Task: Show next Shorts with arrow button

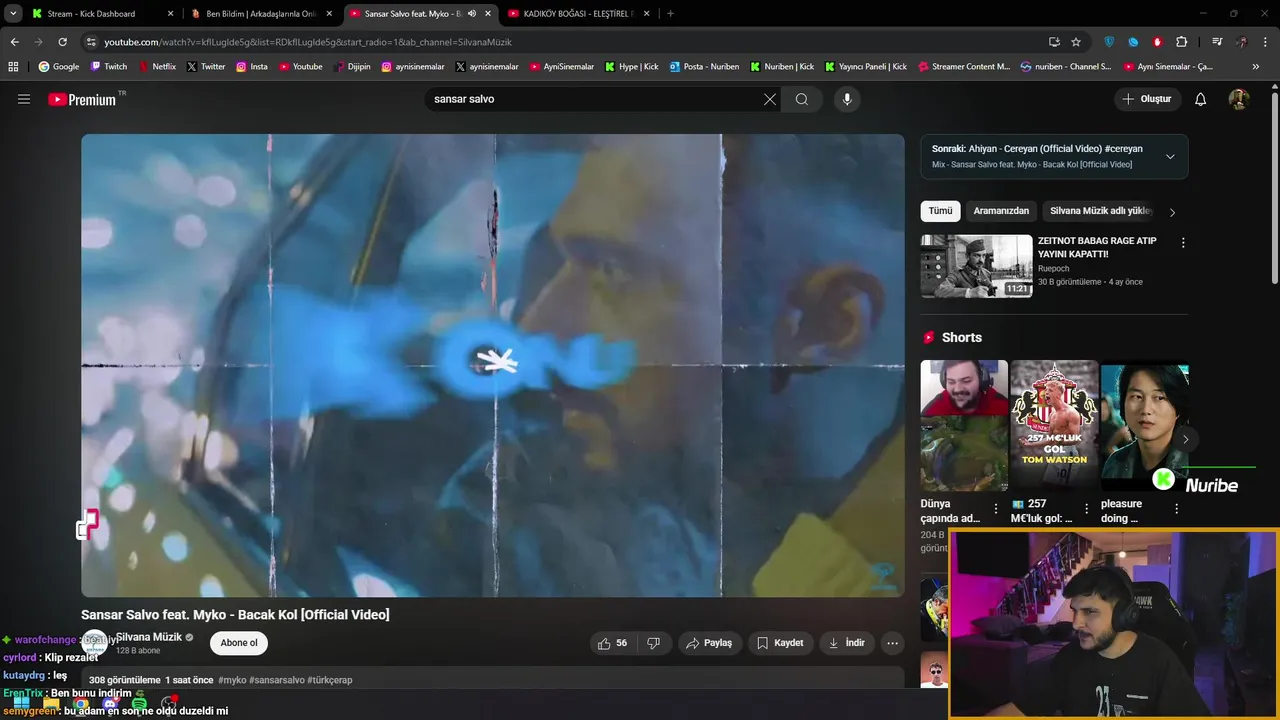Action: point(1185,439)
